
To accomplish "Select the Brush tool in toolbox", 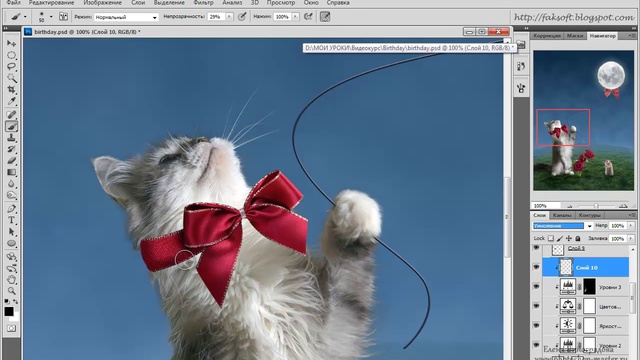I will pos(11,127).
